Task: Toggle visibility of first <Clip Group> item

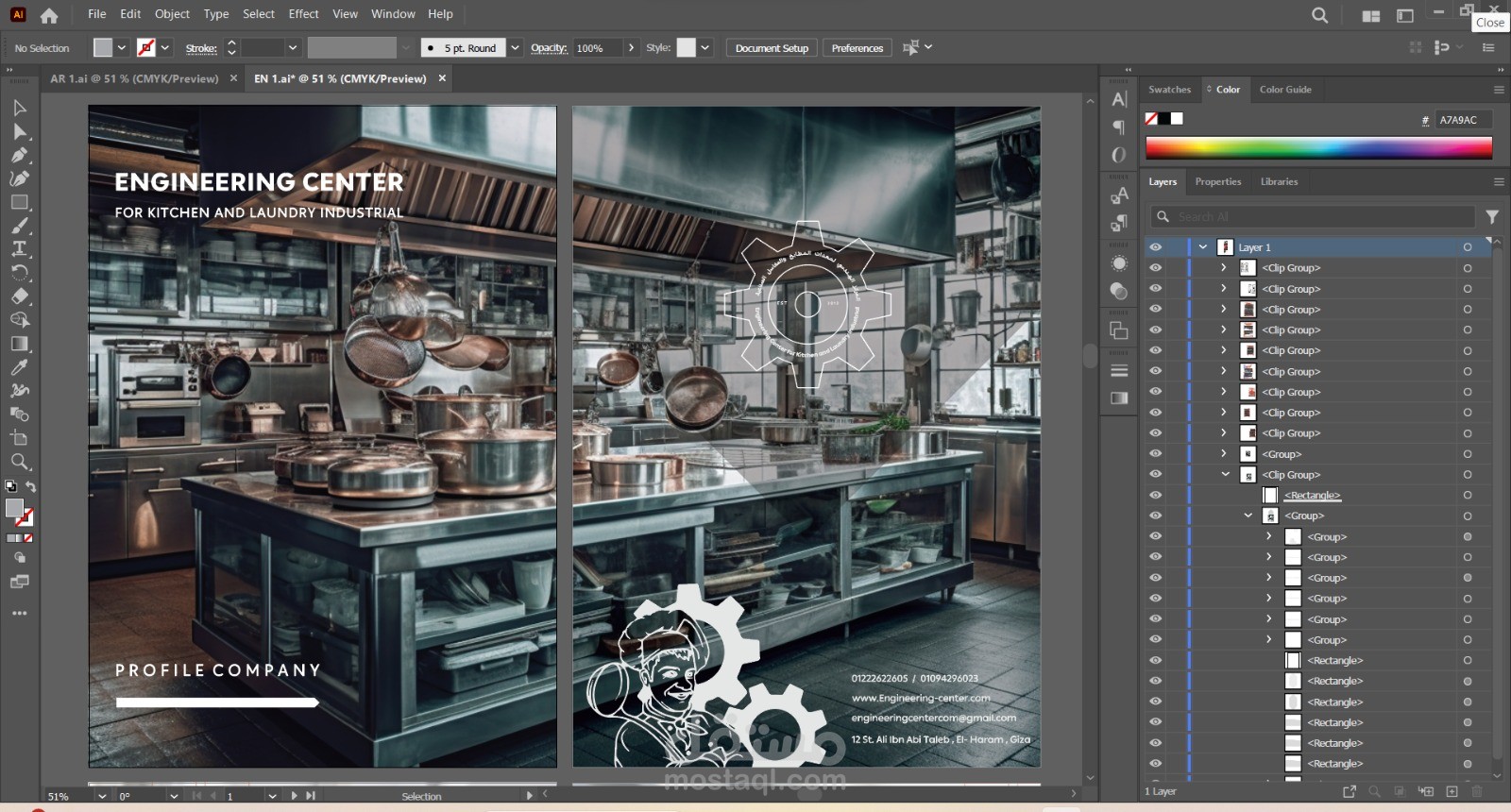Action: (1155, 268)
